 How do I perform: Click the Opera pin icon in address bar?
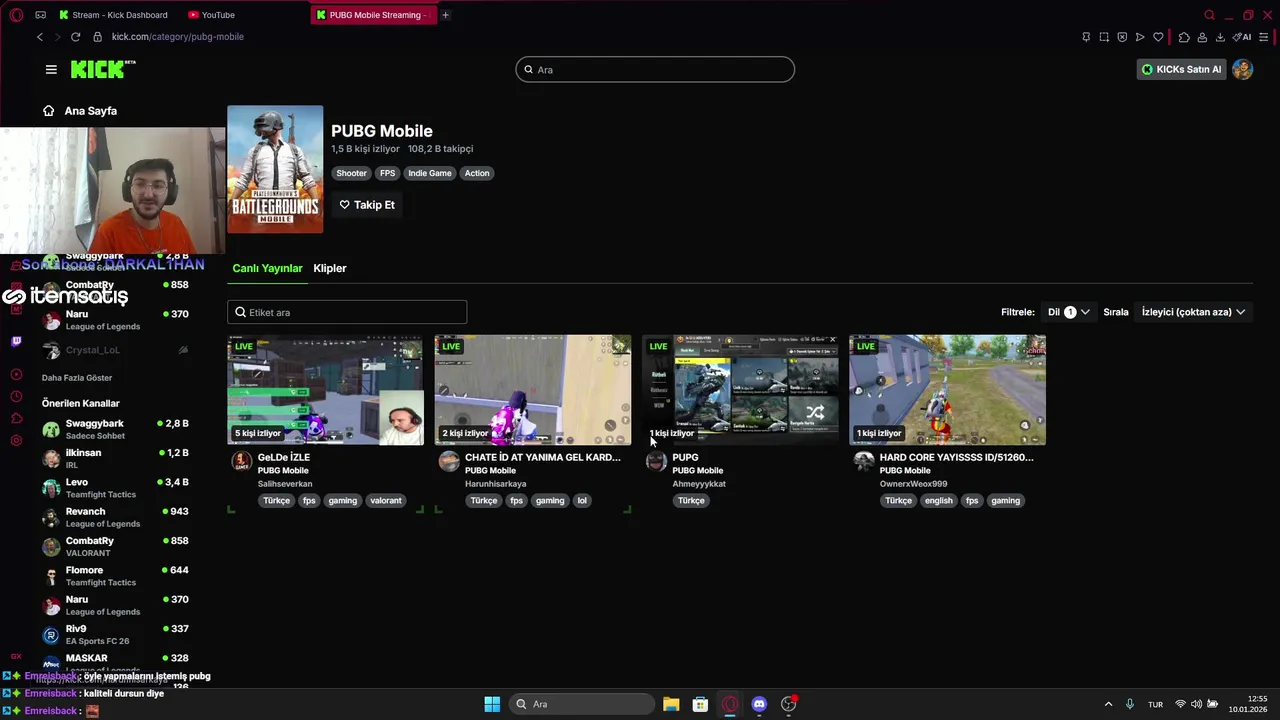point(1086,37)
